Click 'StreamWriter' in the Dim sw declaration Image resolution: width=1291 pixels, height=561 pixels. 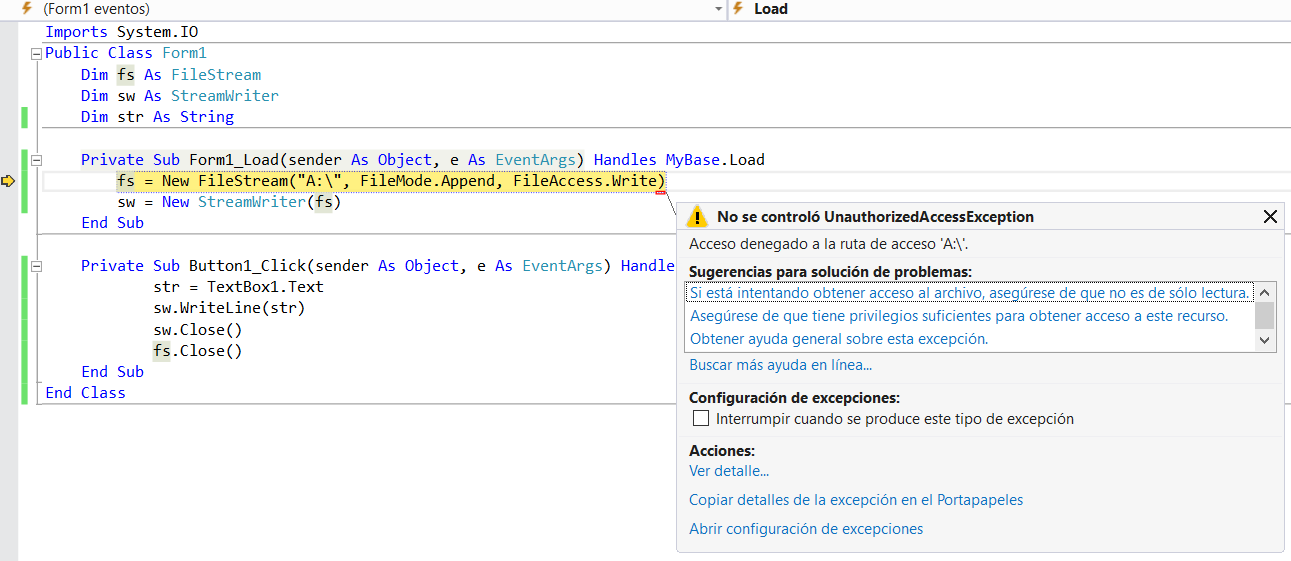(x=225, y=96)
